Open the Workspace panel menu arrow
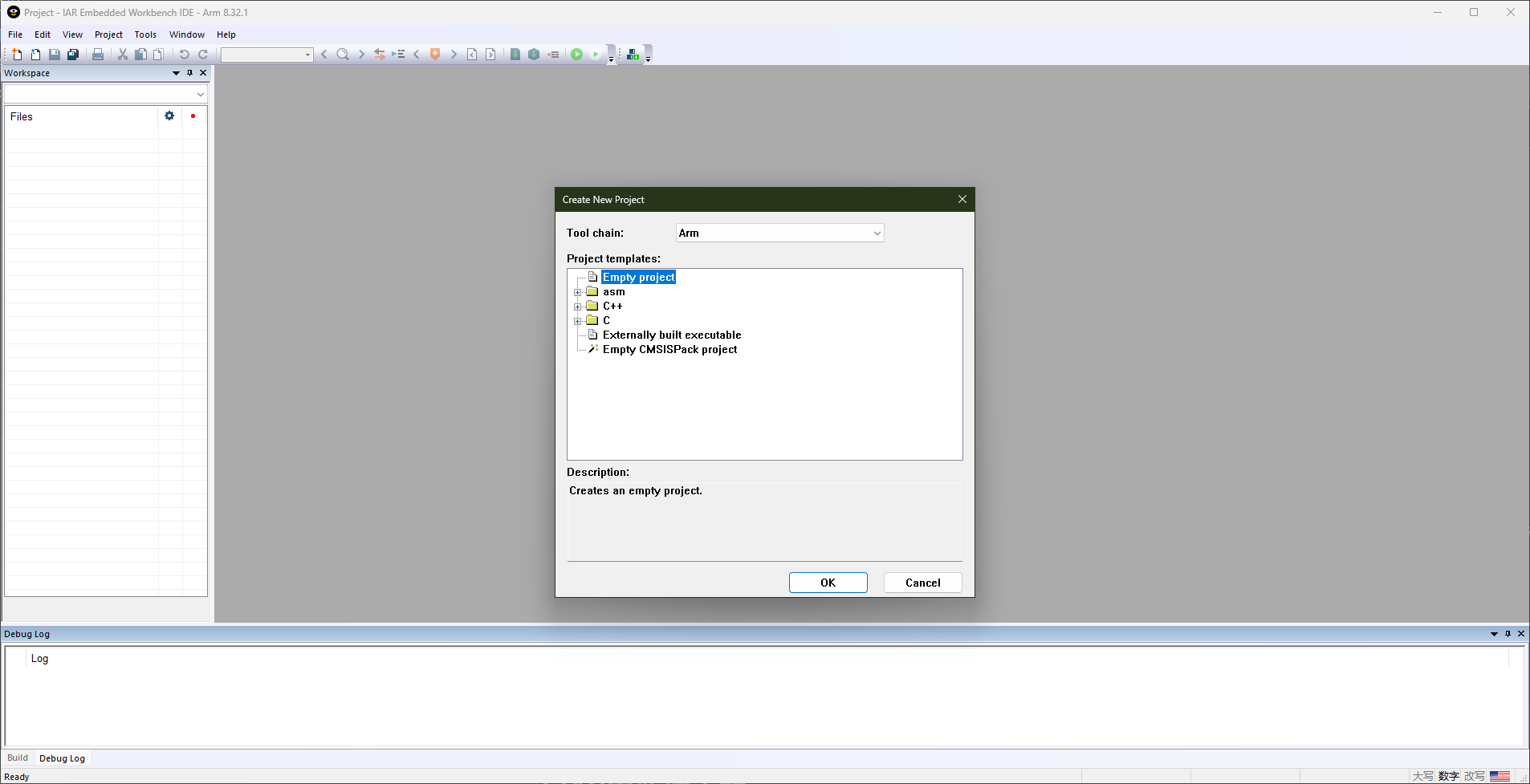 pyautogui.click(x=177, y=73)
